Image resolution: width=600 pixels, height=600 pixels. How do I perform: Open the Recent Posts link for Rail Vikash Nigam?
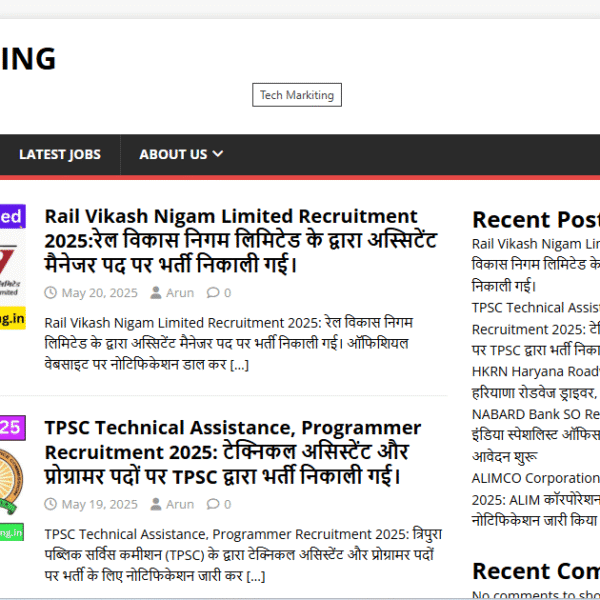(x=536, y=265)
